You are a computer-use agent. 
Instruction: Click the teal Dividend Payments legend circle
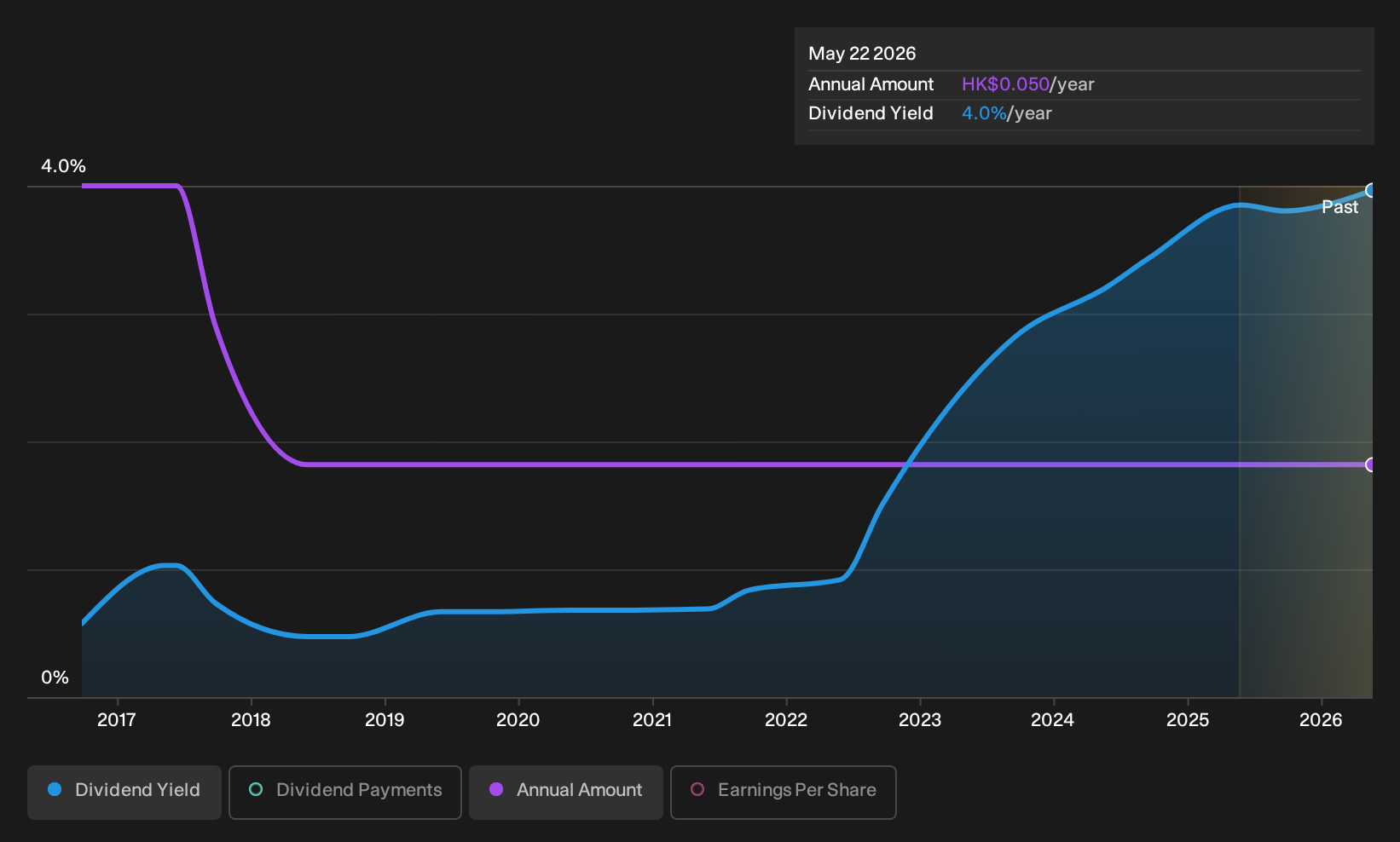click(x=256, y=790)
